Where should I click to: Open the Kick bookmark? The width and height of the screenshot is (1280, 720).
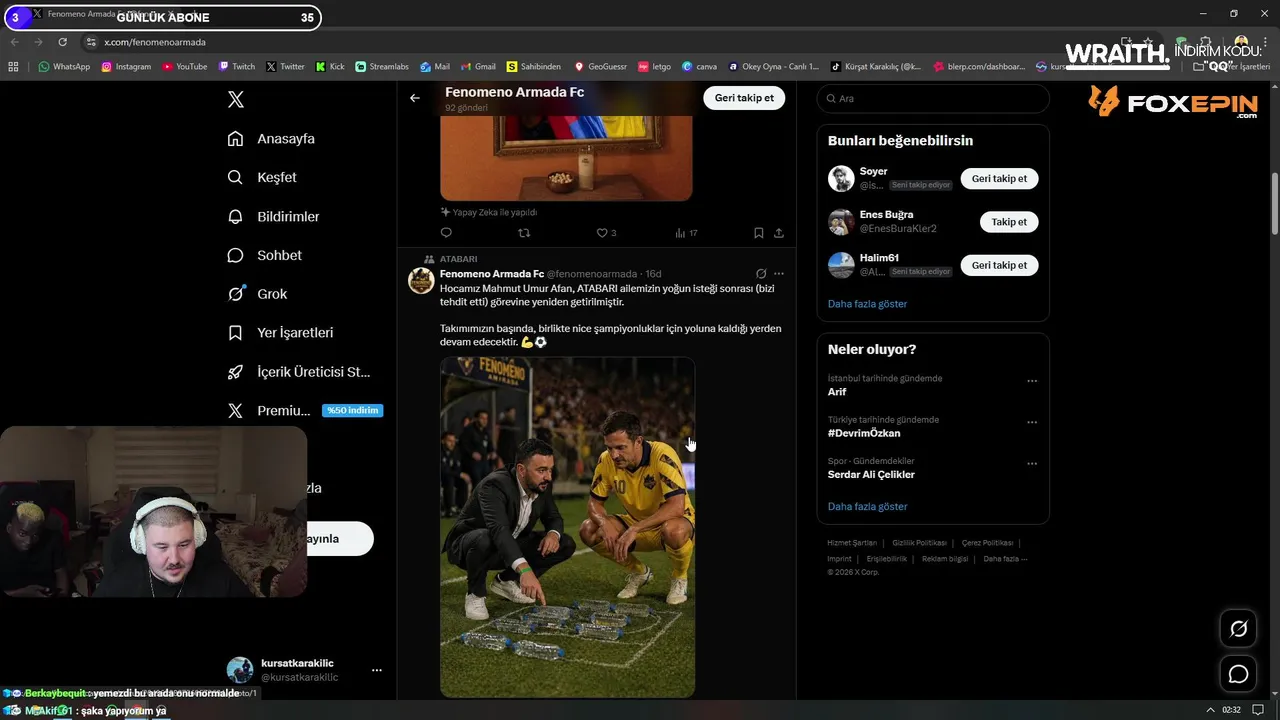[330, 67]
